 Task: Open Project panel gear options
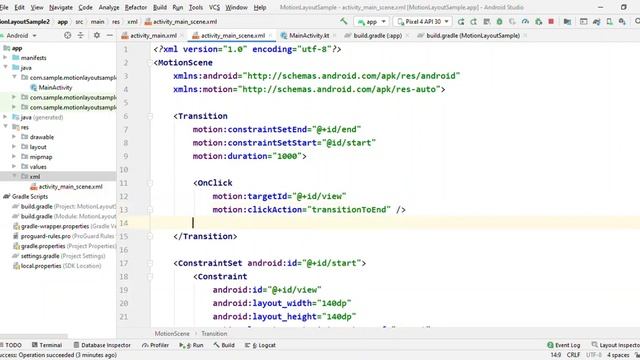(x=97, y=36)
